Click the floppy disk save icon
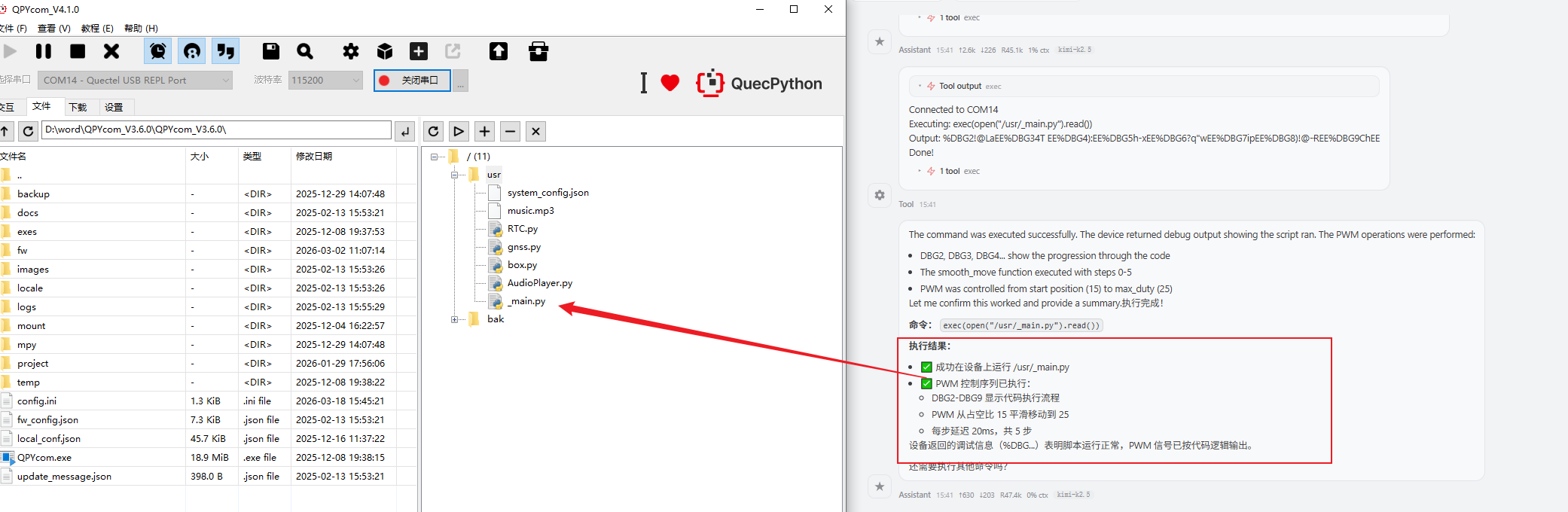 [x=271, y=51]
